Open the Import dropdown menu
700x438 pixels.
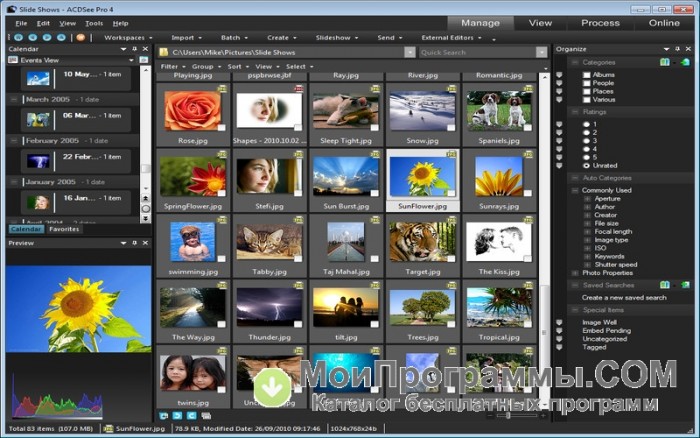point(186,38)
